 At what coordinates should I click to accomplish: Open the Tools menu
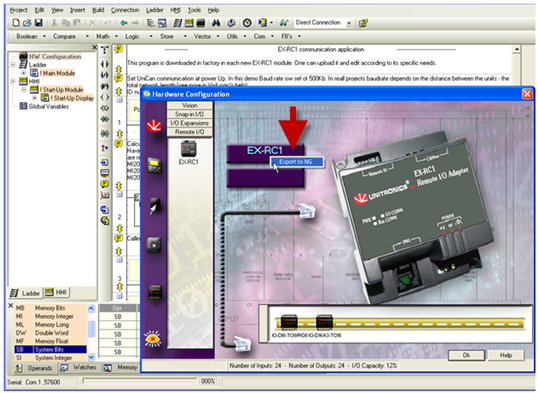(194, 10)
